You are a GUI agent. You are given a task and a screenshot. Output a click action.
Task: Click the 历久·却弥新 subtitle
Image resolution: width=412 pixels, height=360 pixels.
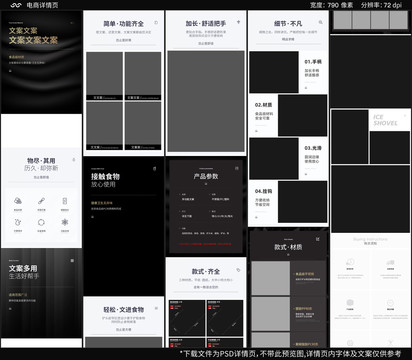[x=41, y=168]
